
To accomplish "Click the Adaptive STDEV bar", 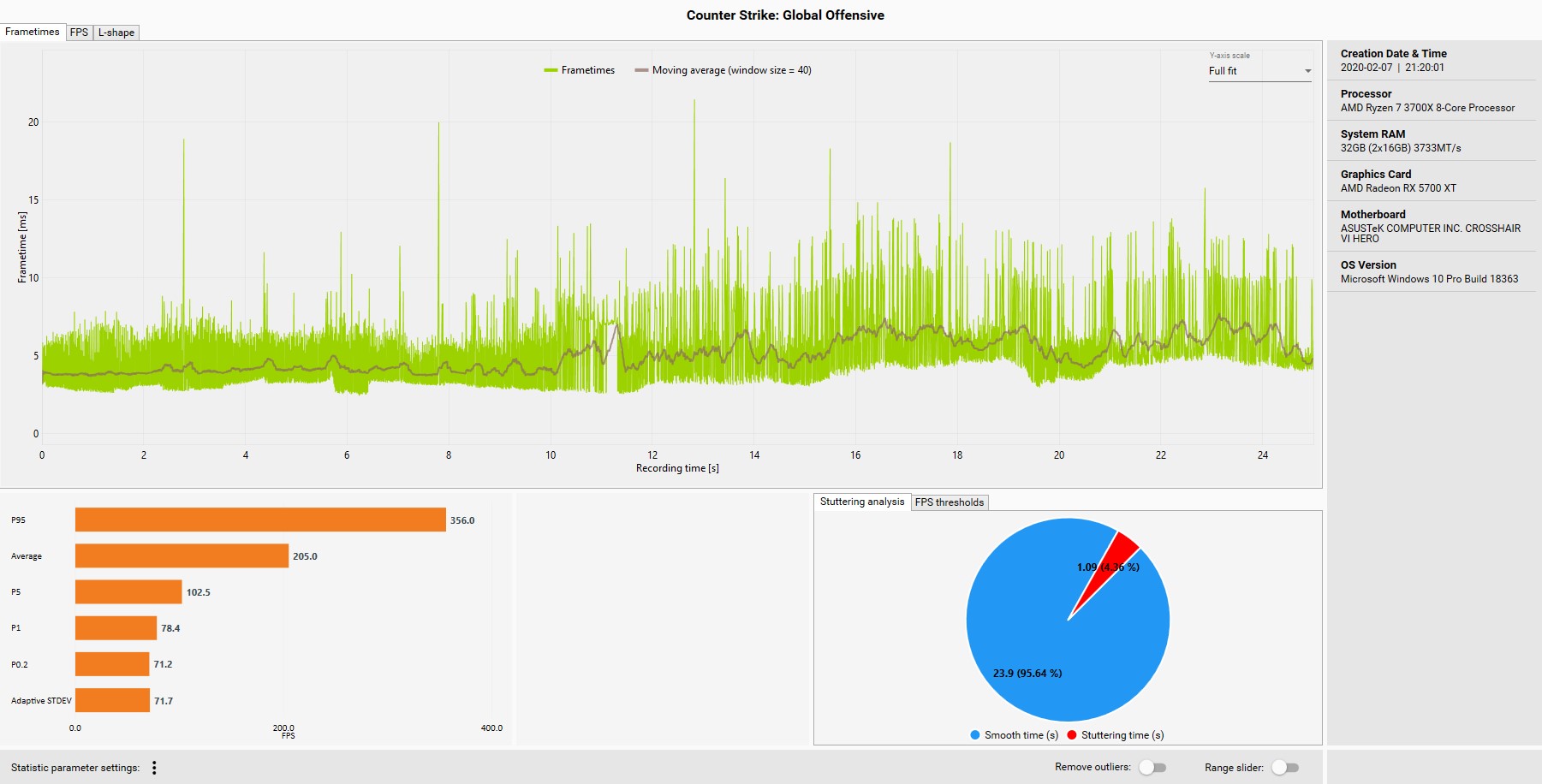I will 112,700.
